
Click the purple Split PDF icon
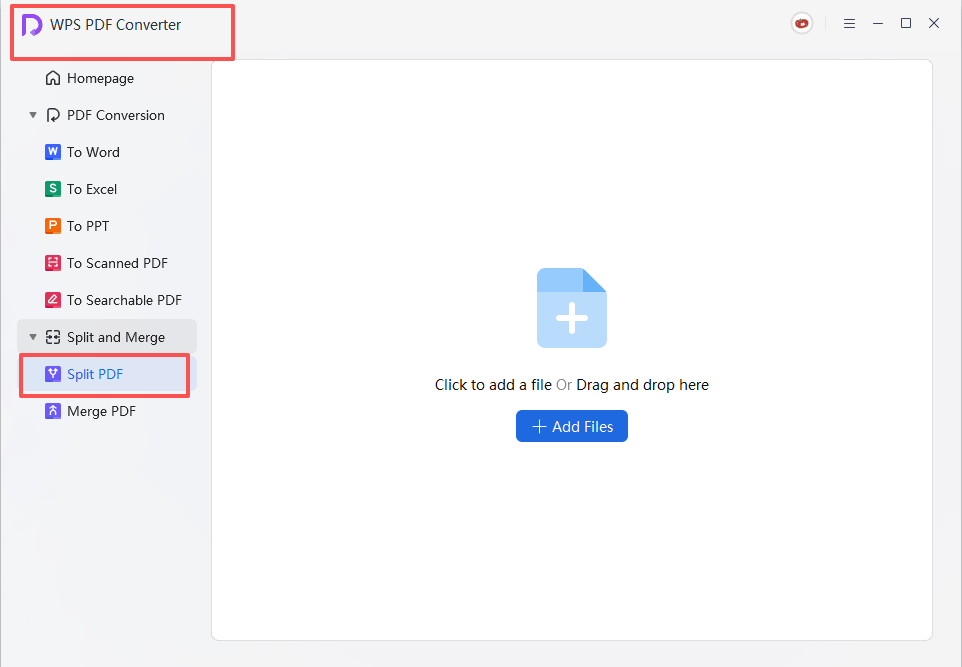[53, 374]
